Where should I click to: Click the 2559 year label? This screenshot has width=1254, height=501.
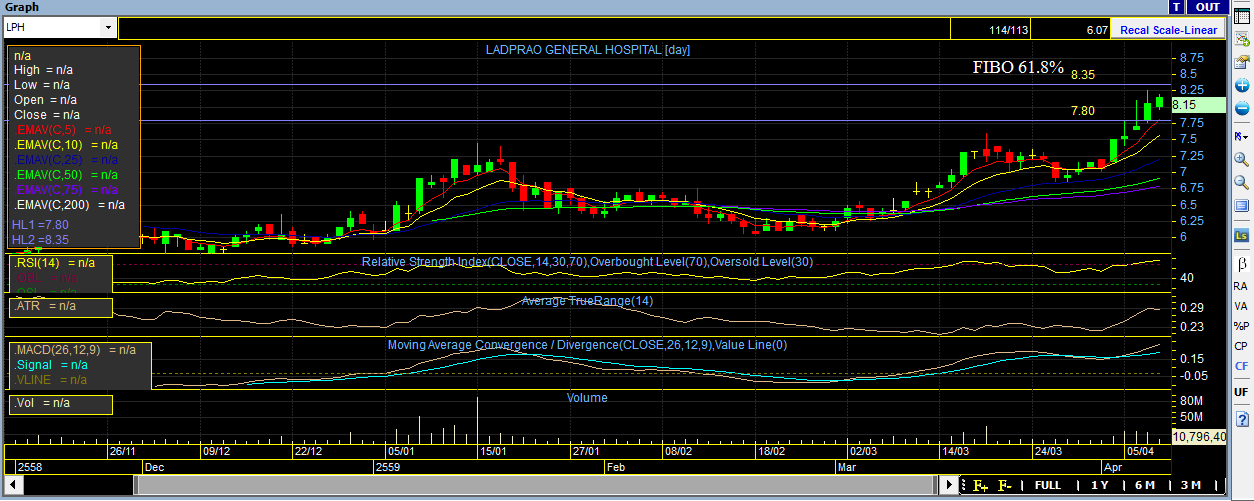coord(388,466)
